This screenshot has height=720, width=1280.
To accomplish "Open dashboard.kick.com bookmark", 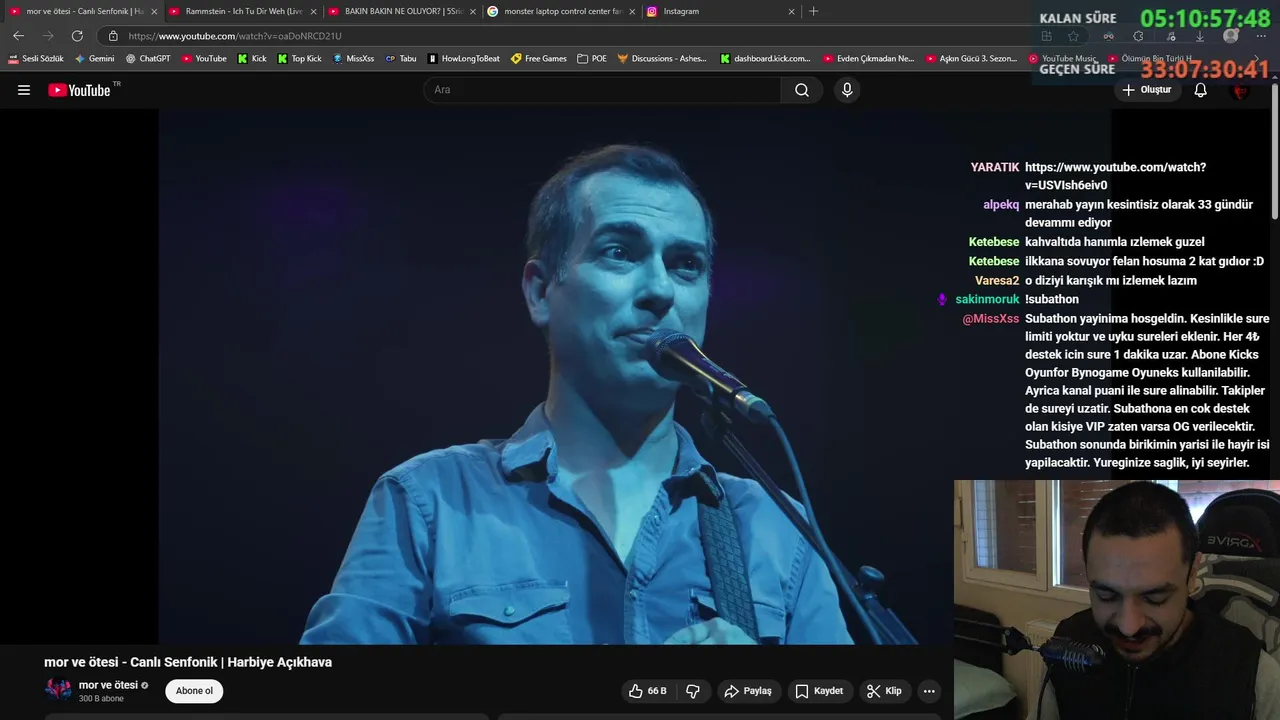I will 765,59.
